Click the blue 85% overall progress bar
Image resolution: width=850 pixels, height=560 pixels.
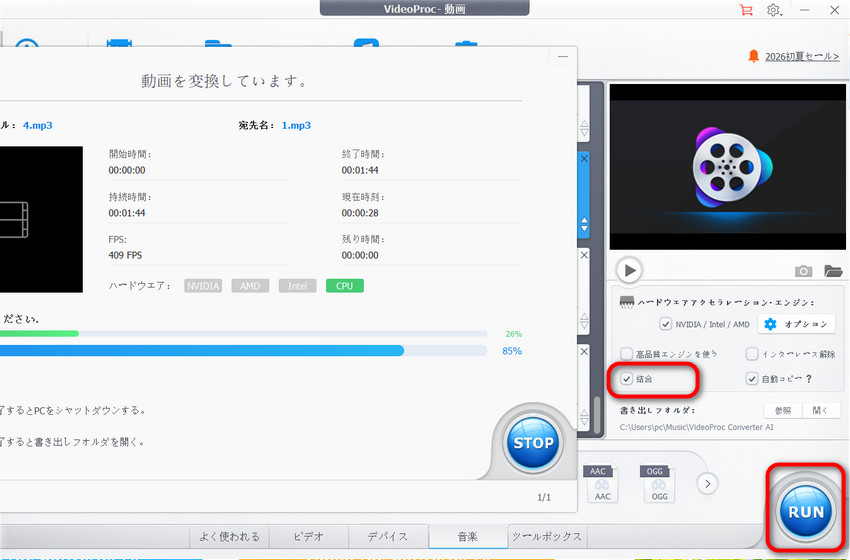[243, 351]
